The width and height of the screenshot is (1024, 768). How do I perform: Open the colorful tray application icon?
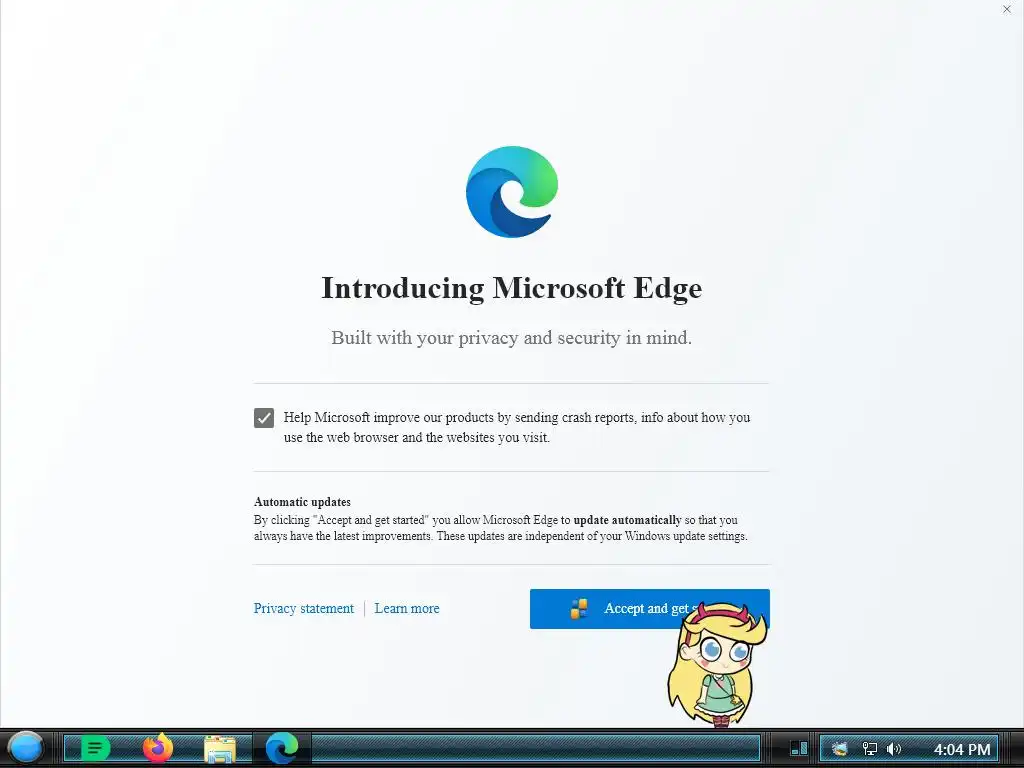[x=840, y=748]
